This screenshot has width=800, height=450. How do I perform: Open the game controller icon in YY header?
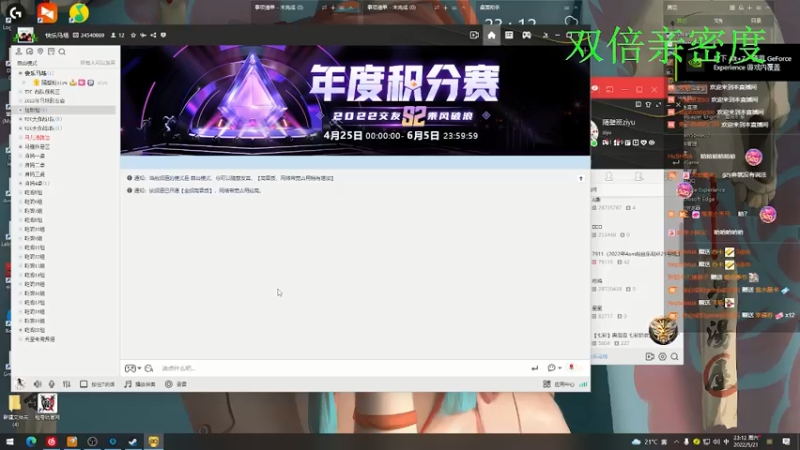527,35
